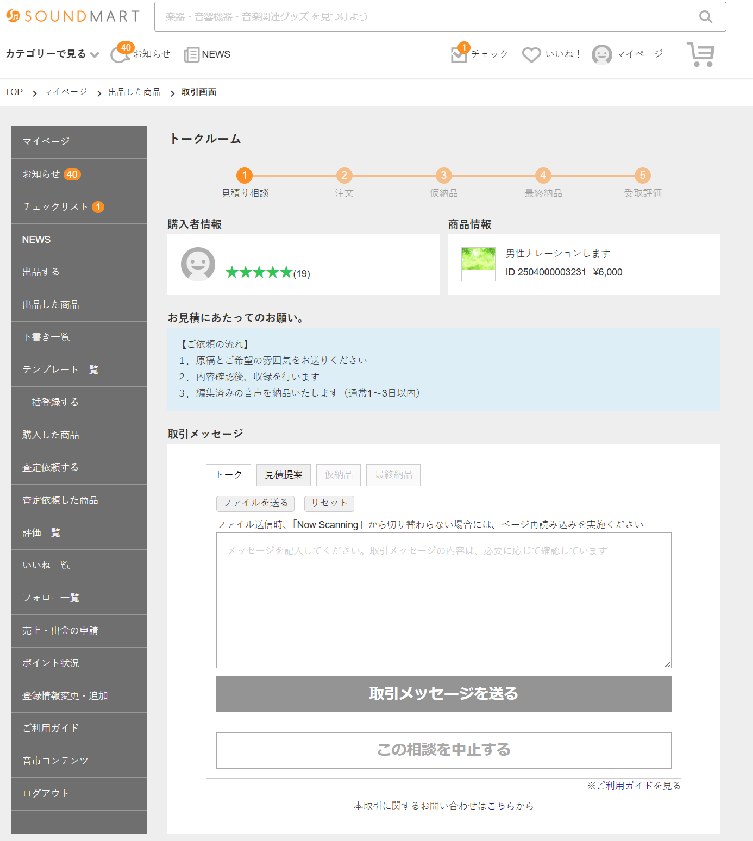Open My Page avatar icon in header

tap(602, 55)
